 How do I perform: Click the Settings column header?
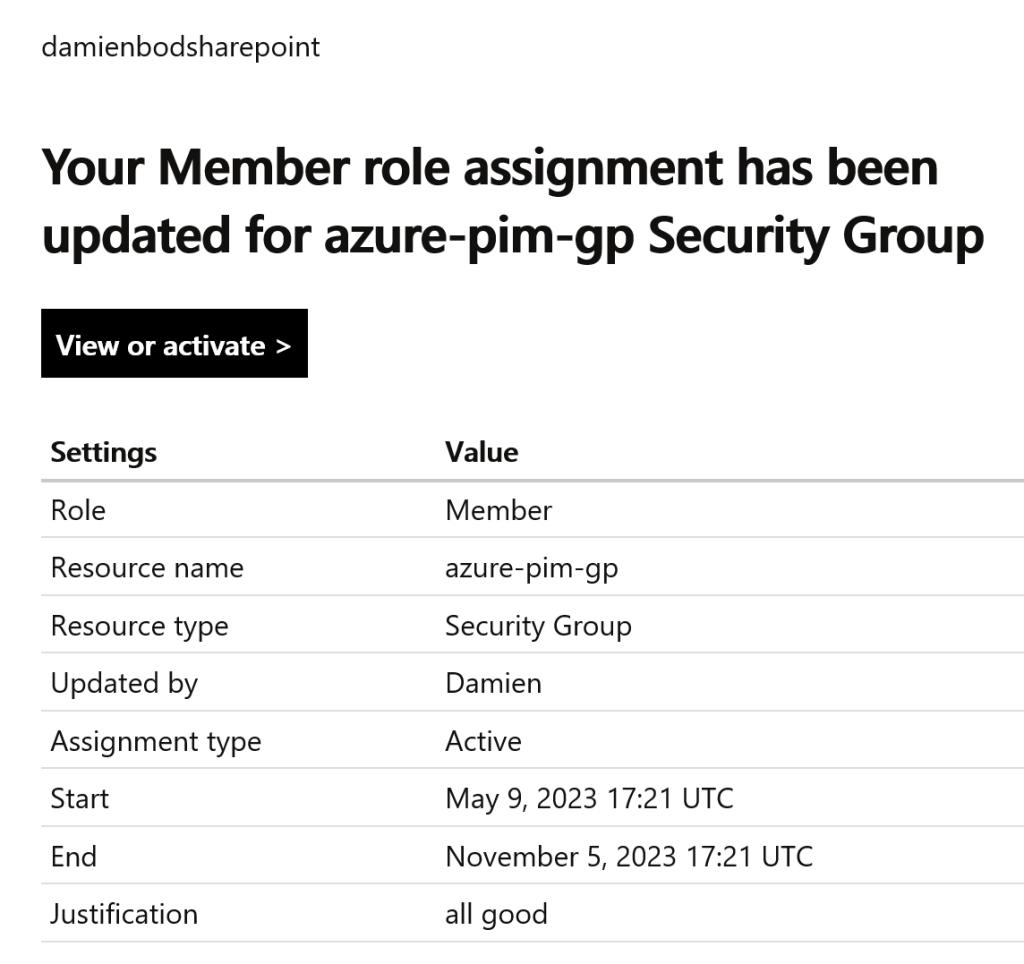pyautogui.click(x=104, y=452)
